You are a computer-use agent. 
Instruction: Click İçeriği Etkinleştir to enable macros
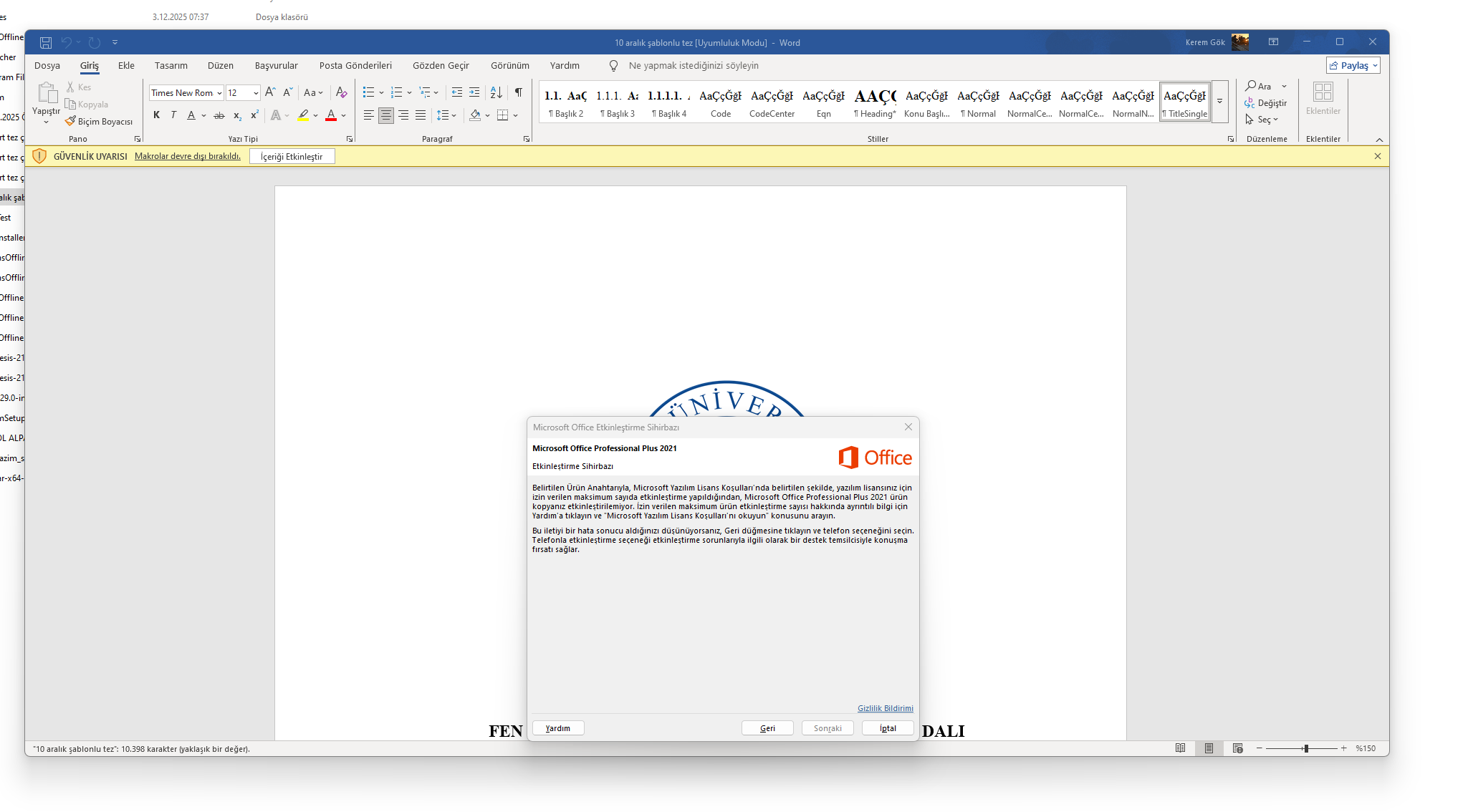coord(292,157)
